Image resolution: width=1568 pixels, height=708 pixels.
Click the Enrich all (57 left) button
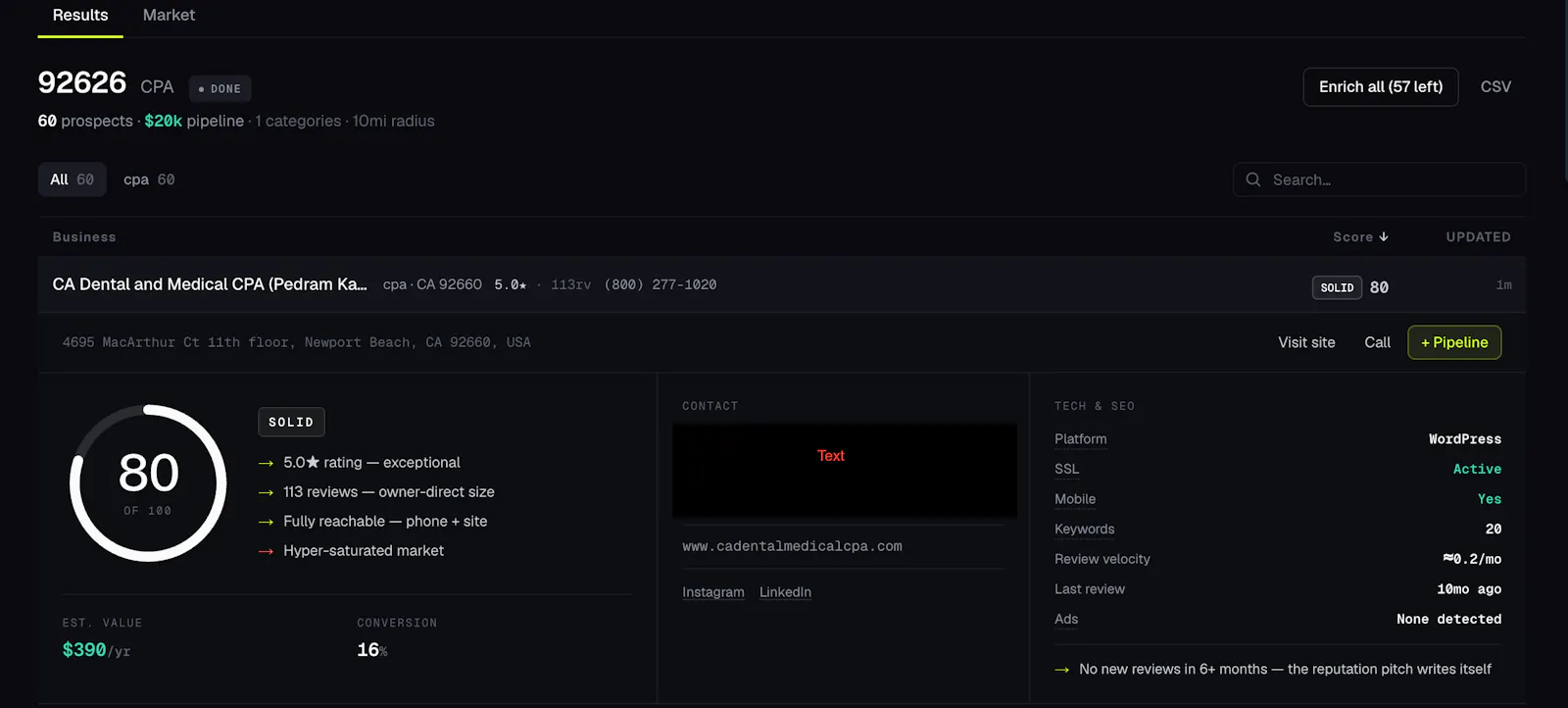pyautogui.click(x=1380, y=87)
